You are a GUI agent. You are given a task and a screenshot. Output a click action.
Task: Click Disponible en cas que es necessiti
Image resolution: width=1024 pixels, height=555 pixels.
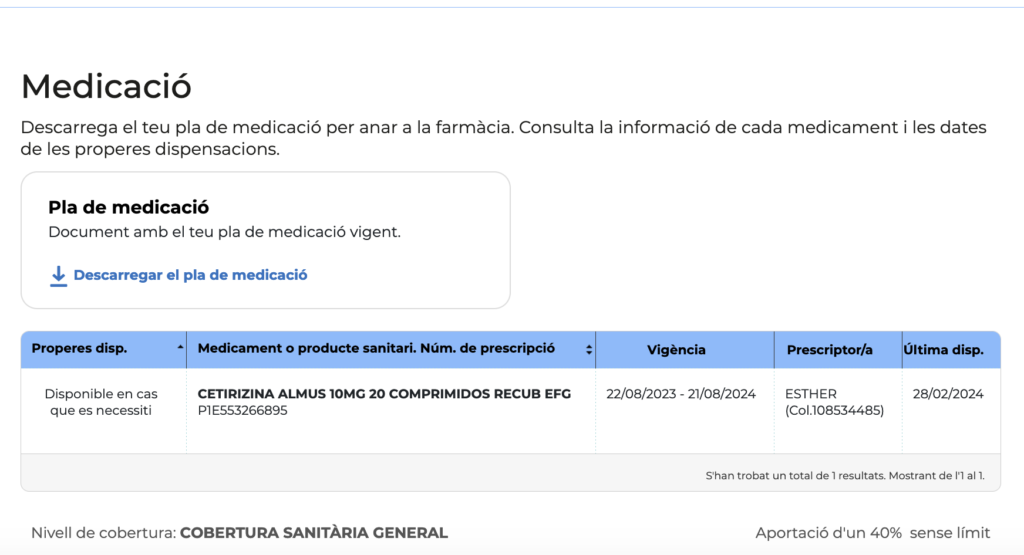(x=101, y=402)
